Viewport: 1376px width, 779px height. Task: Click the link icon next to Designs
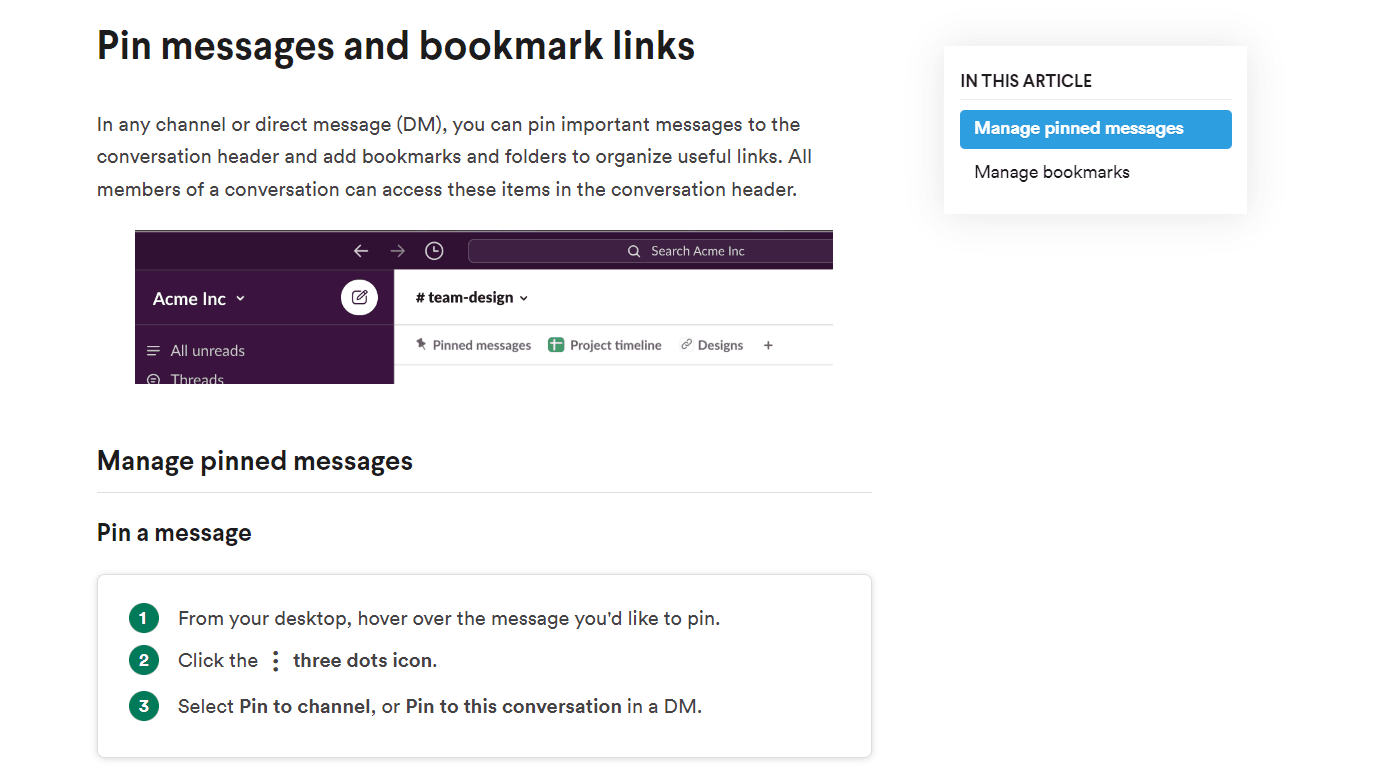click(686, 345)
